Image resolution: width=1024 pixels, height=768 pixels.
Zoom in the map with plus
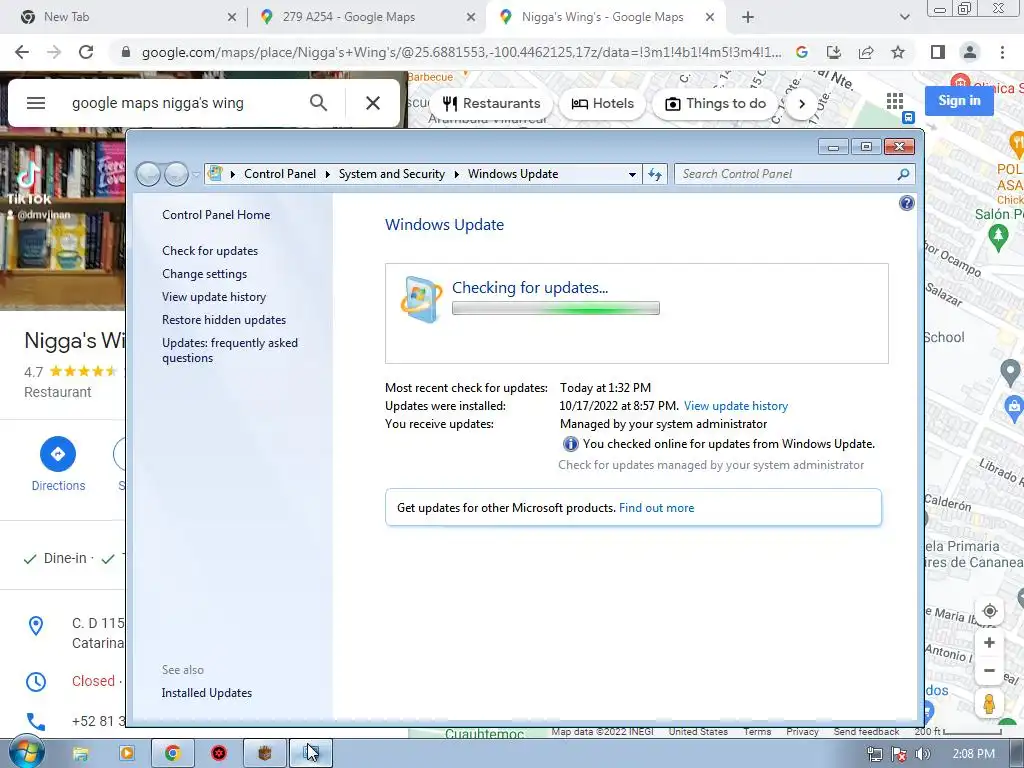point(989,643)
